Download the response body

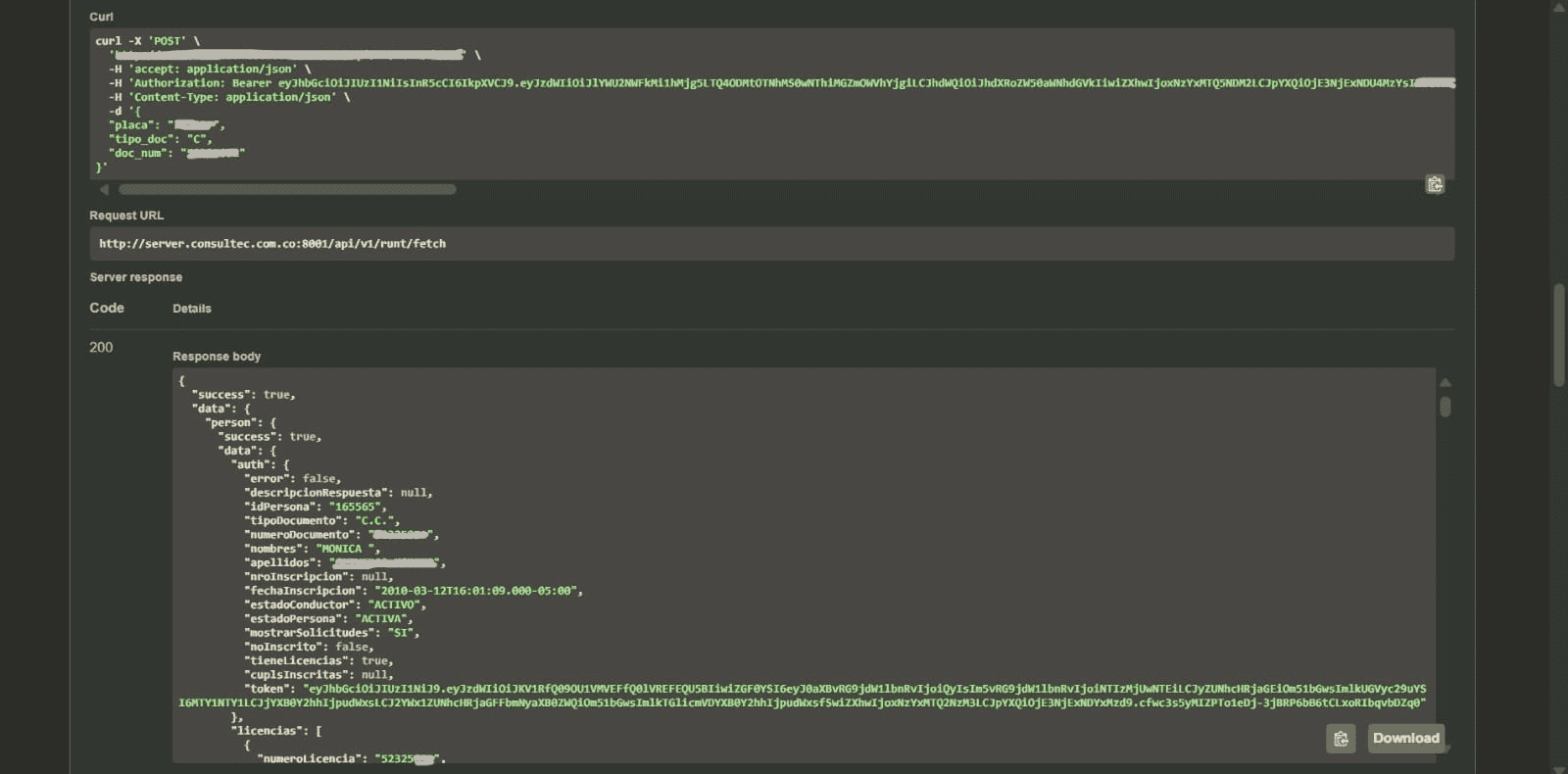tap(1405, 739)
